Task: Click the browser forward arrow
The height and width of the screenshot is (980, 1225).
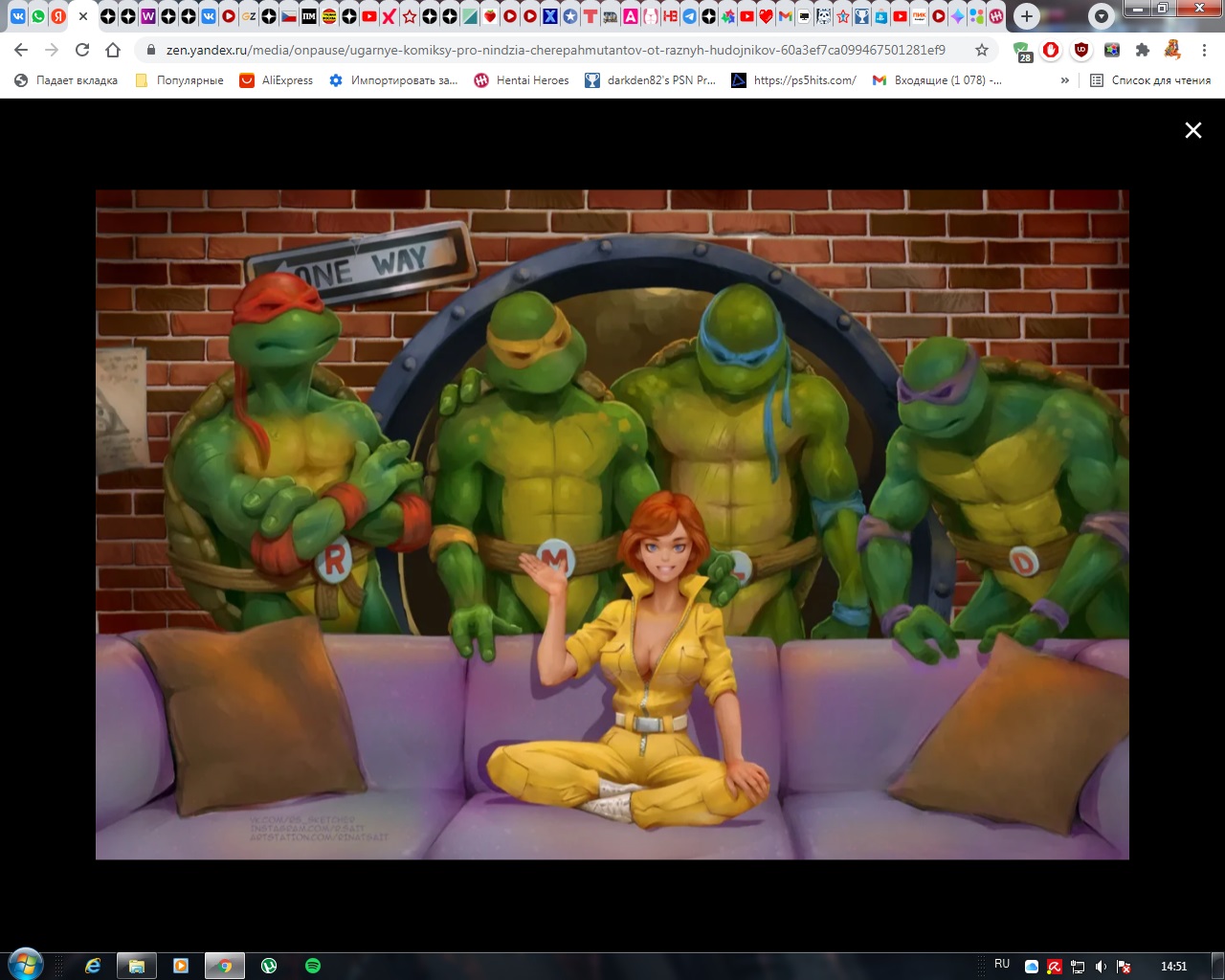Action: [52, 50]
